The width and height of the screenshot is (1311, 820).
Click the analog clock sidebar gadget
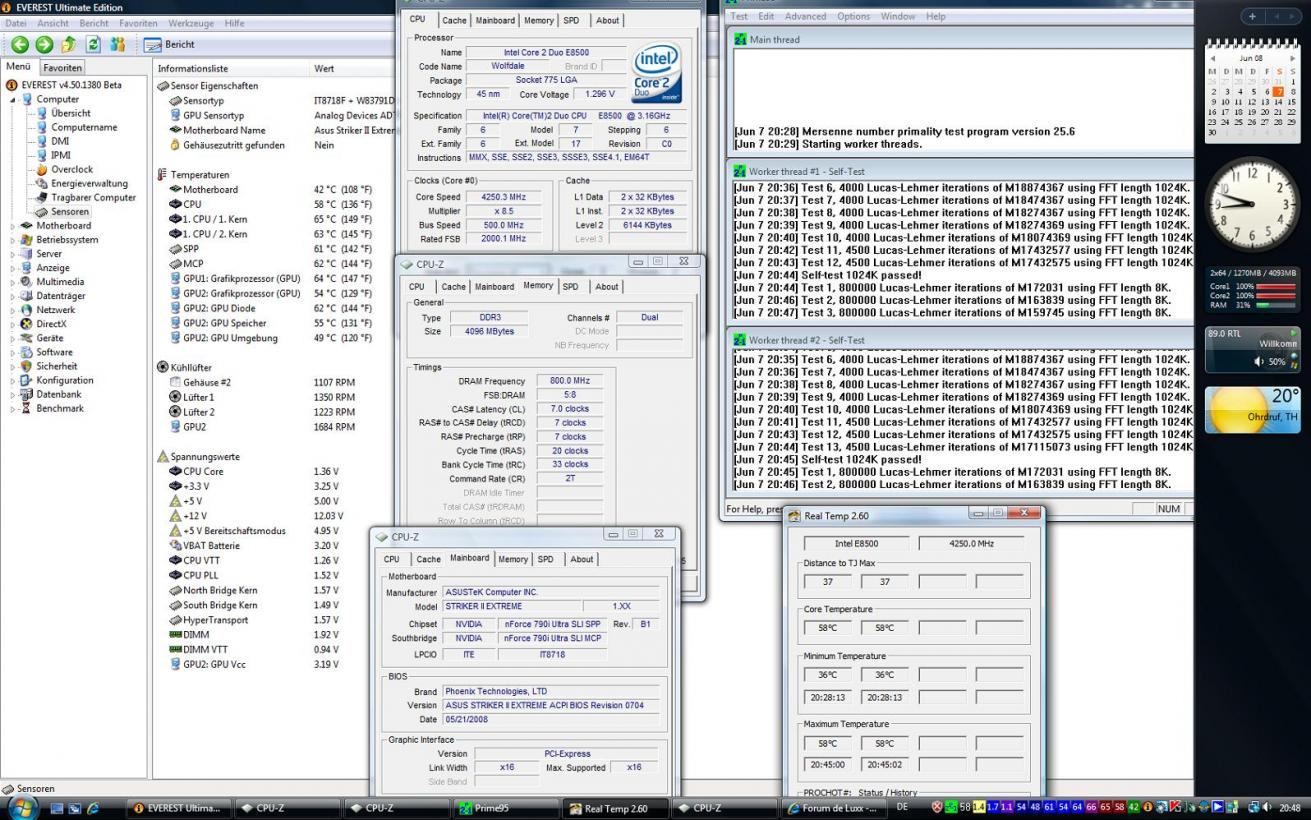(1253, 206)
